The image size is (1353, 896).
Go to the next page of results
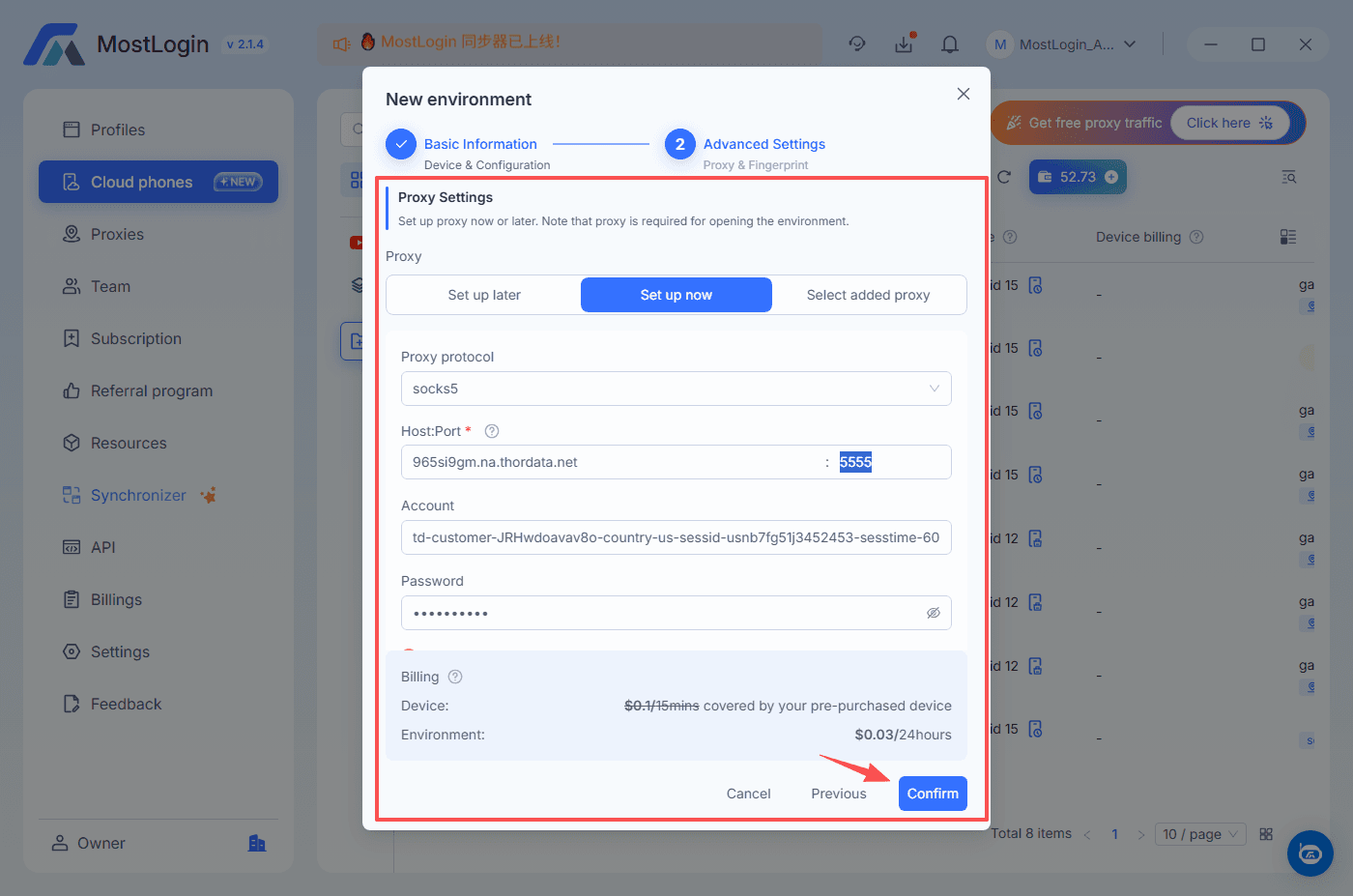1141,834
